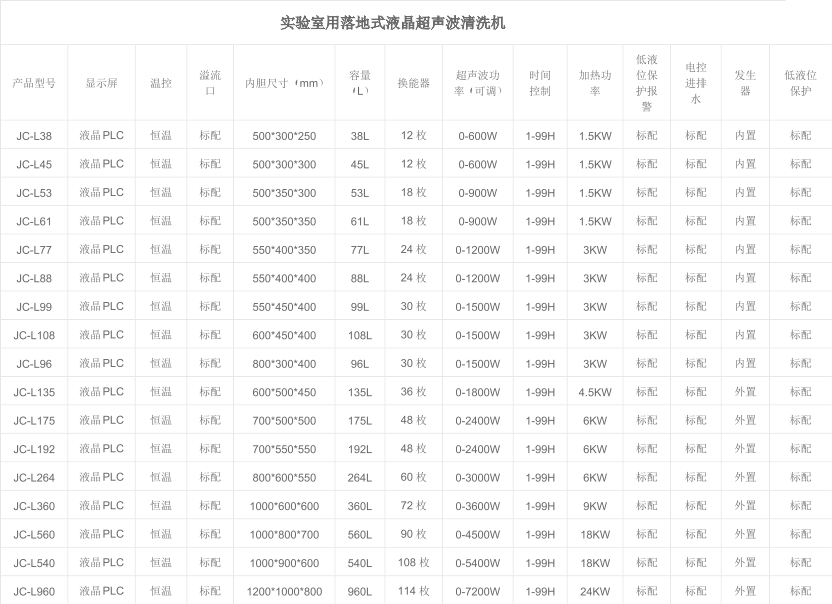Select model cell JC-L61
This screenshot has height=604, width=832.
pyautogui.click(x=34, y=221)
